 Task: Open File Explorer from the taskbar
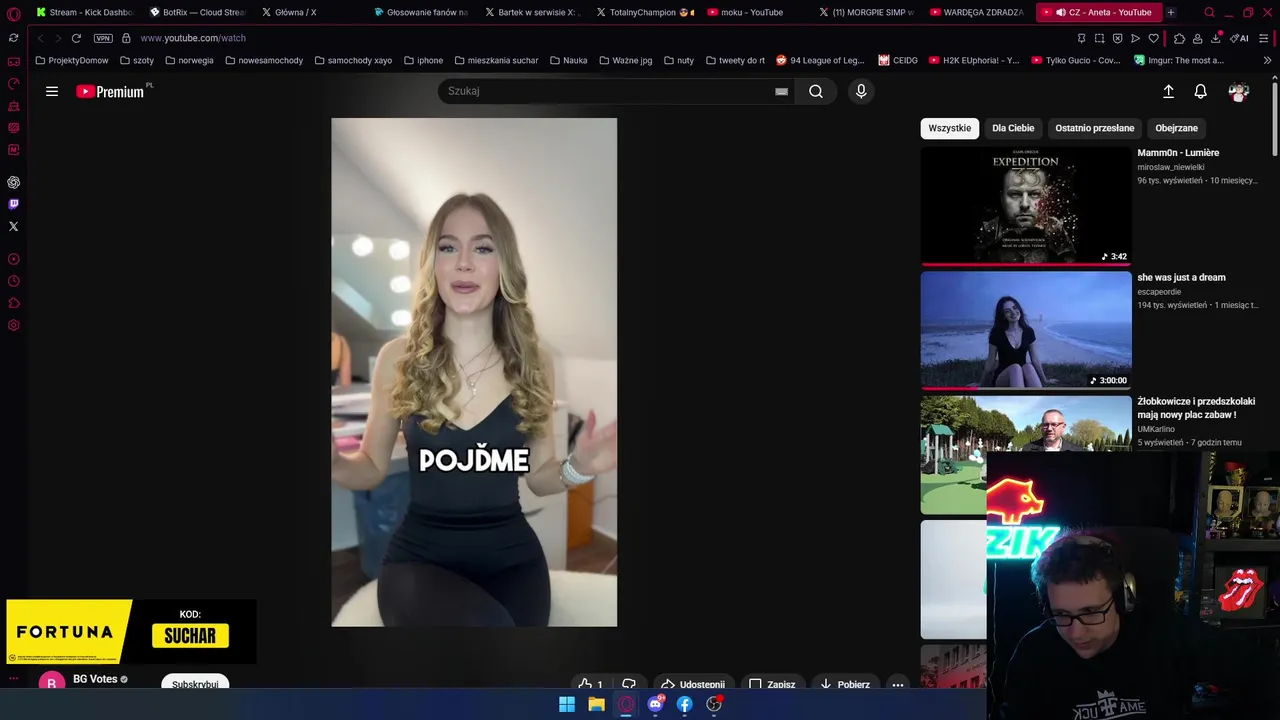pyautogui.click(x=596, y=705)
